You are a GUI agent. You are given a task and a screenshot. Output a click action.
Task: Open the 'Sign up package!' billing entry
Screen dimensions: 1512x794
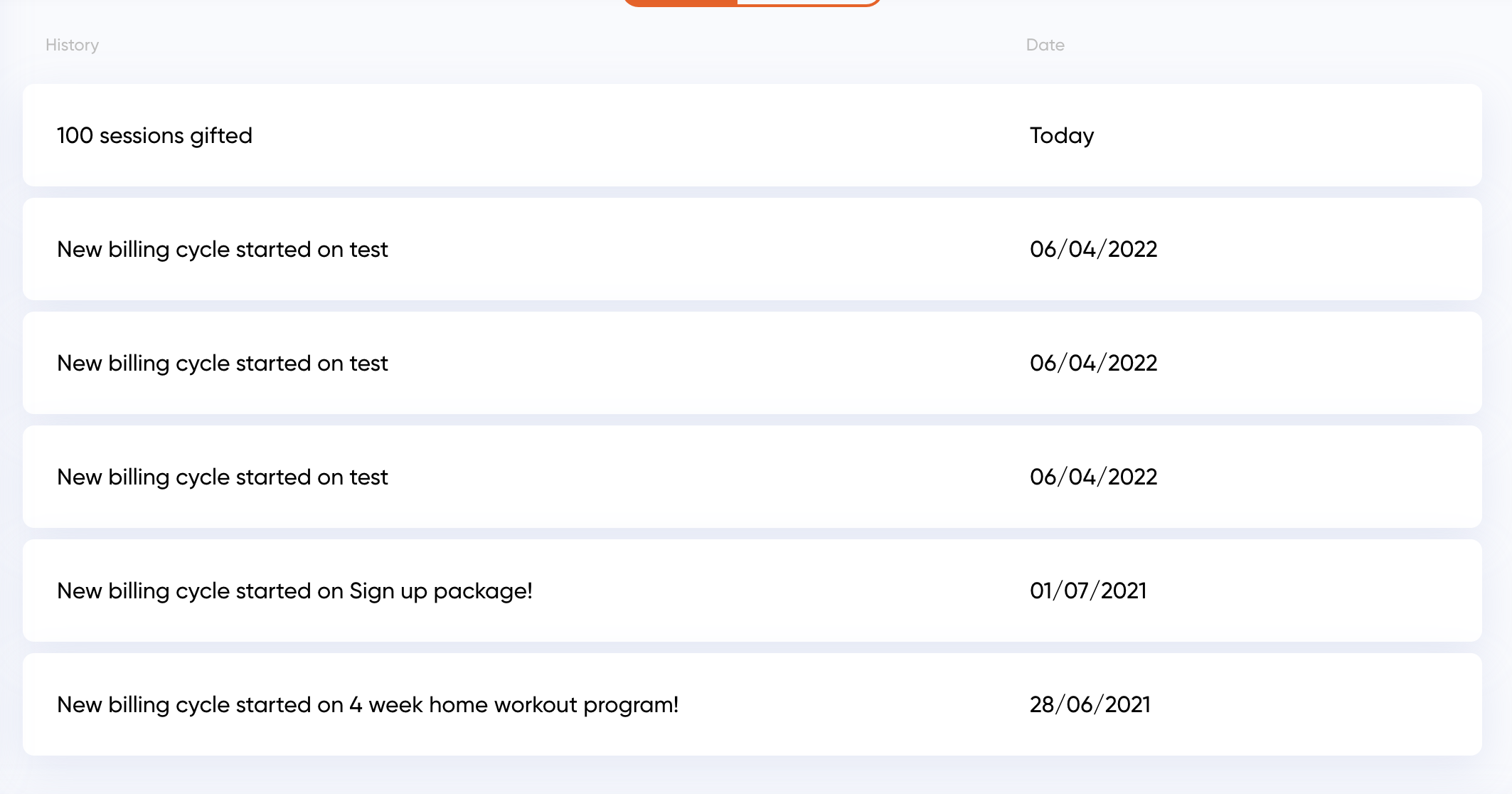(x=752, y=591)
